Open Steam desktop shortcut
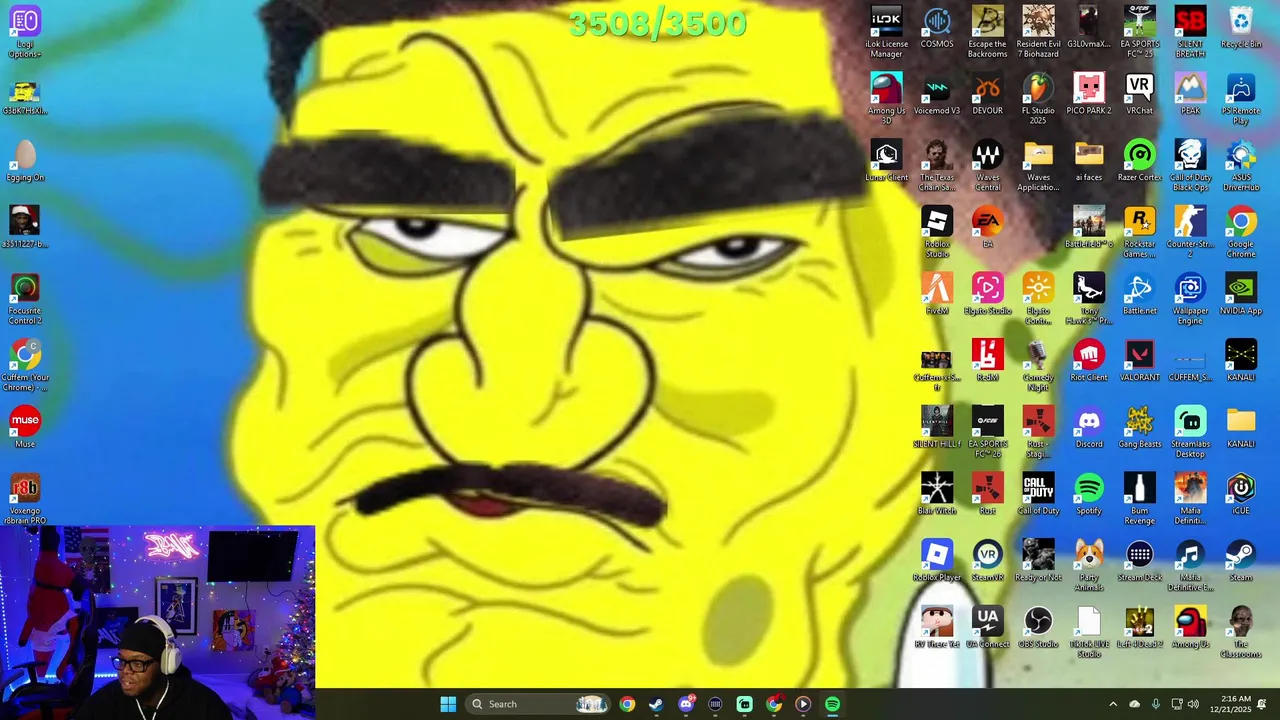Viewport: 1280px width, 720px height. [1241, 560]
